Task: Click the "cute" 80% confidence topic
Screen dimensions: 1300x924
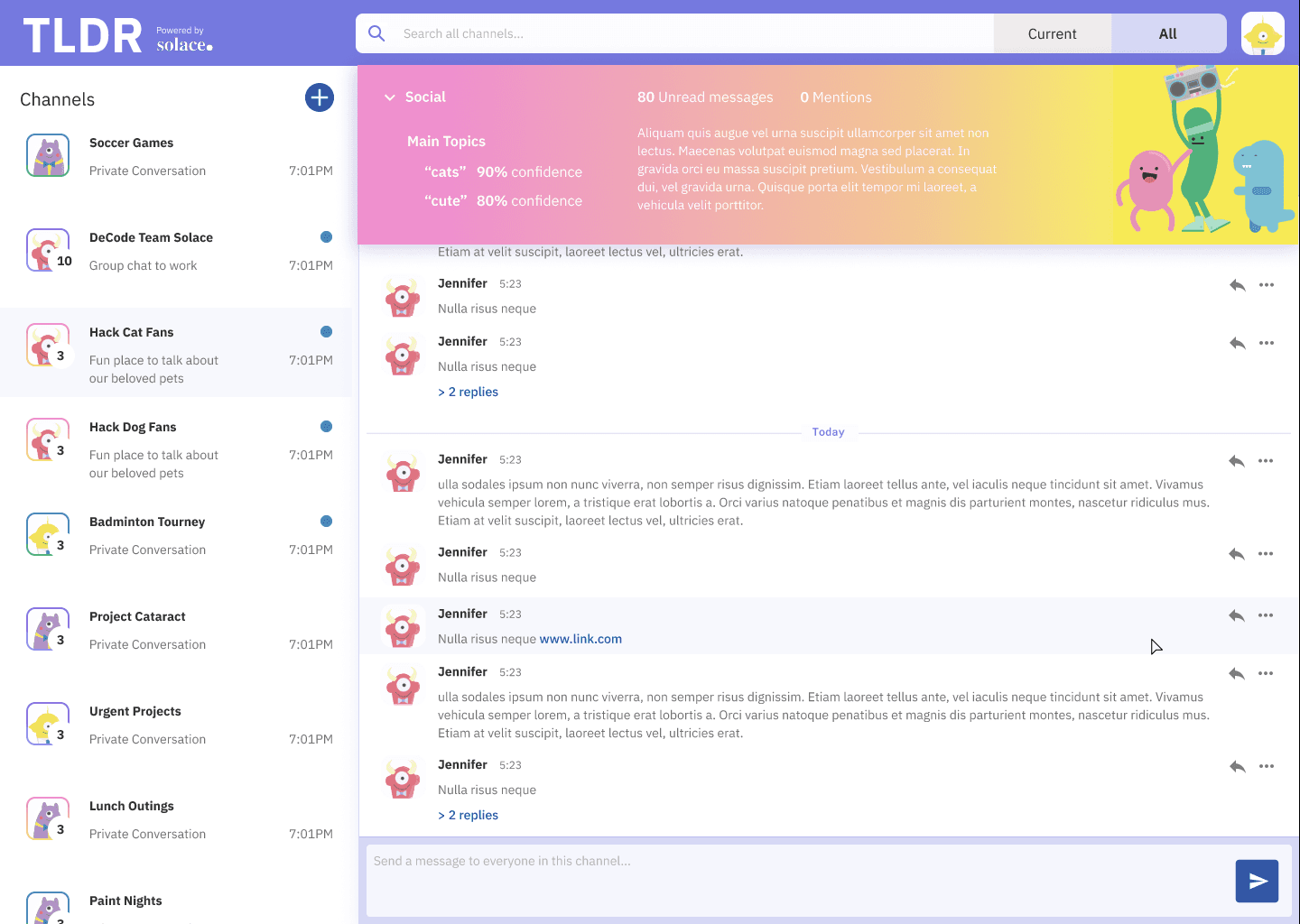Action: pyautogui.click(x=503, y=200)
